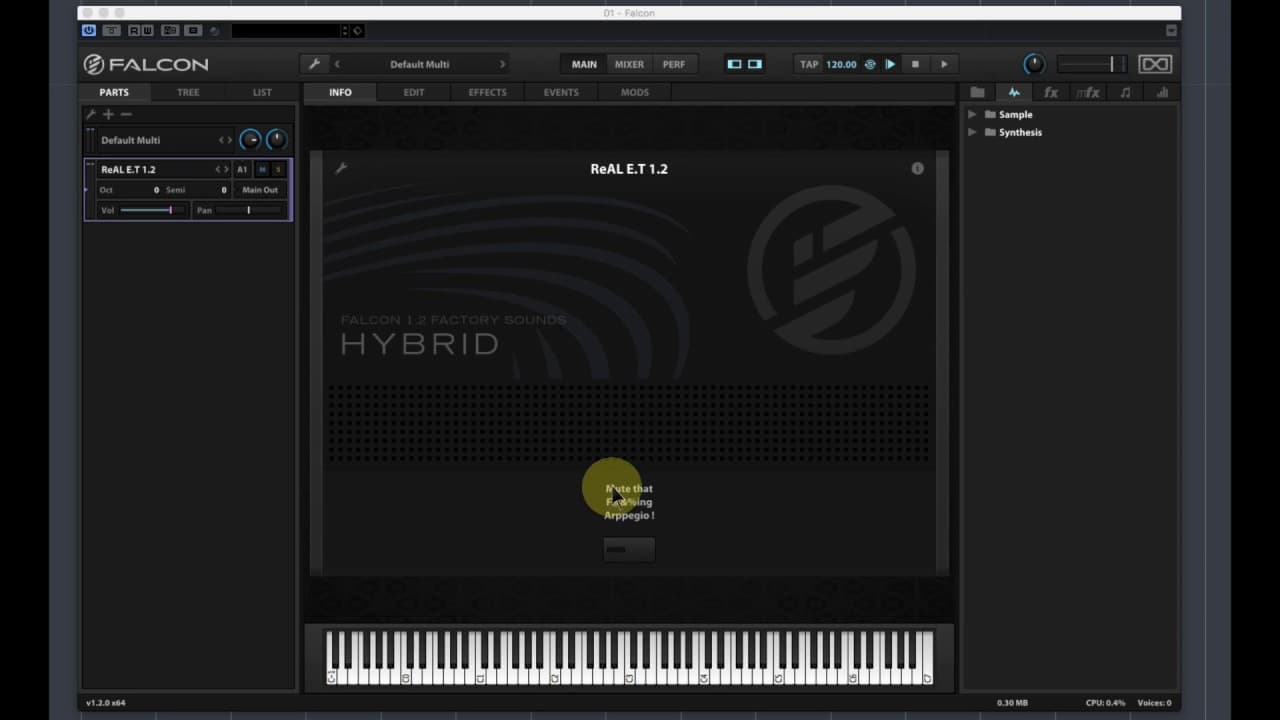Click the UVI logo icon
This screenshot has width=1280, height=720.
(x=1155, y=64)
